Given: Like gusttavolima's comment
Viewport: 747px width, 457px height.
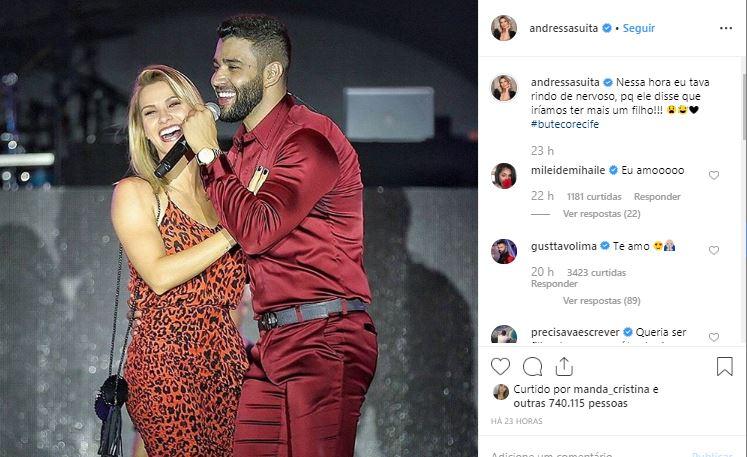Looking at the screenshot, I should pos(713,250).
